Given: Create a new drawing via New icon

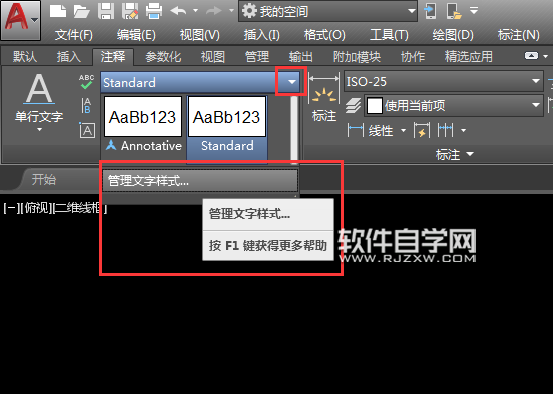Looking at the screenshot, I should [58, 11].
